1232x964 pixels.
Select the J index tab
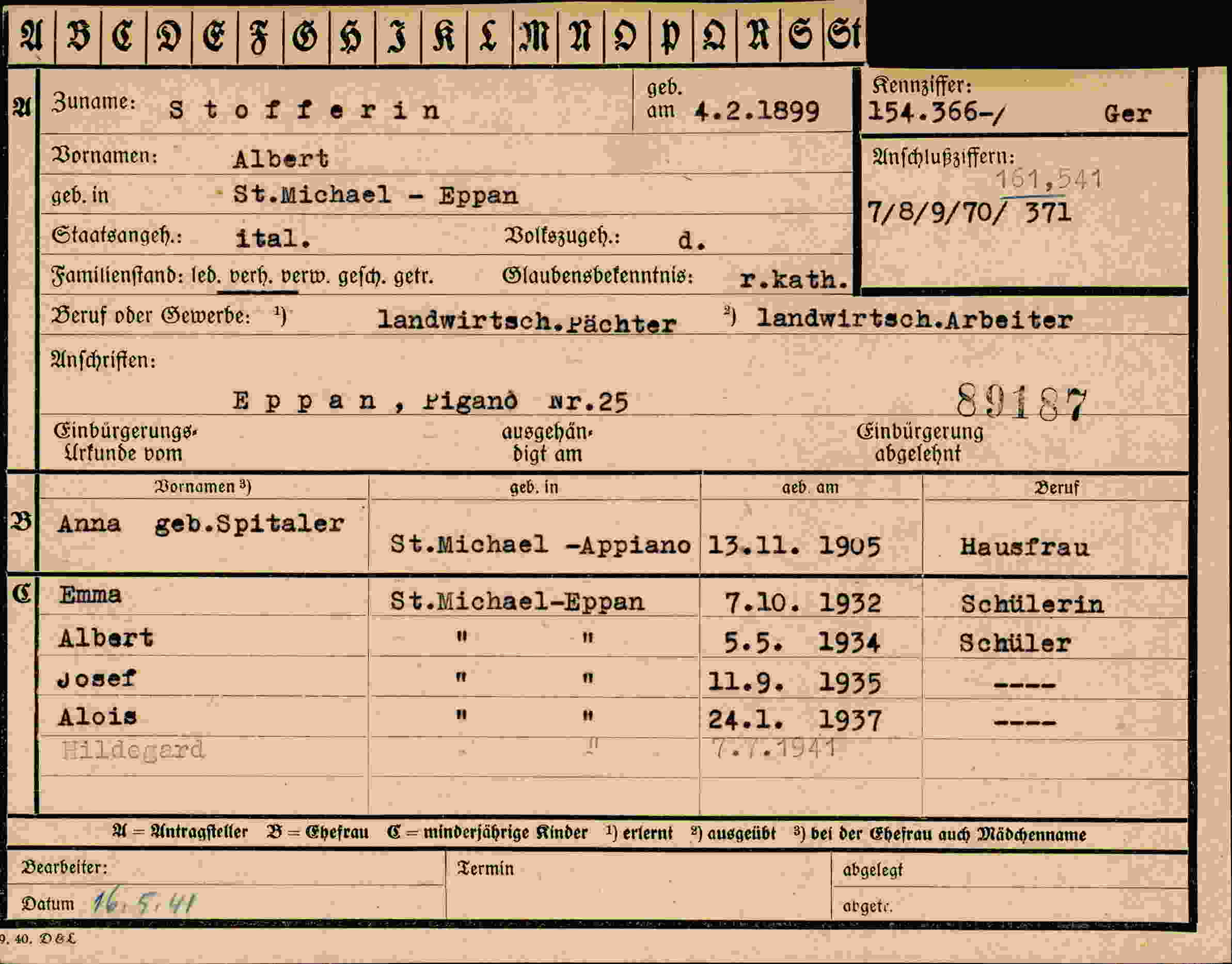398,37
